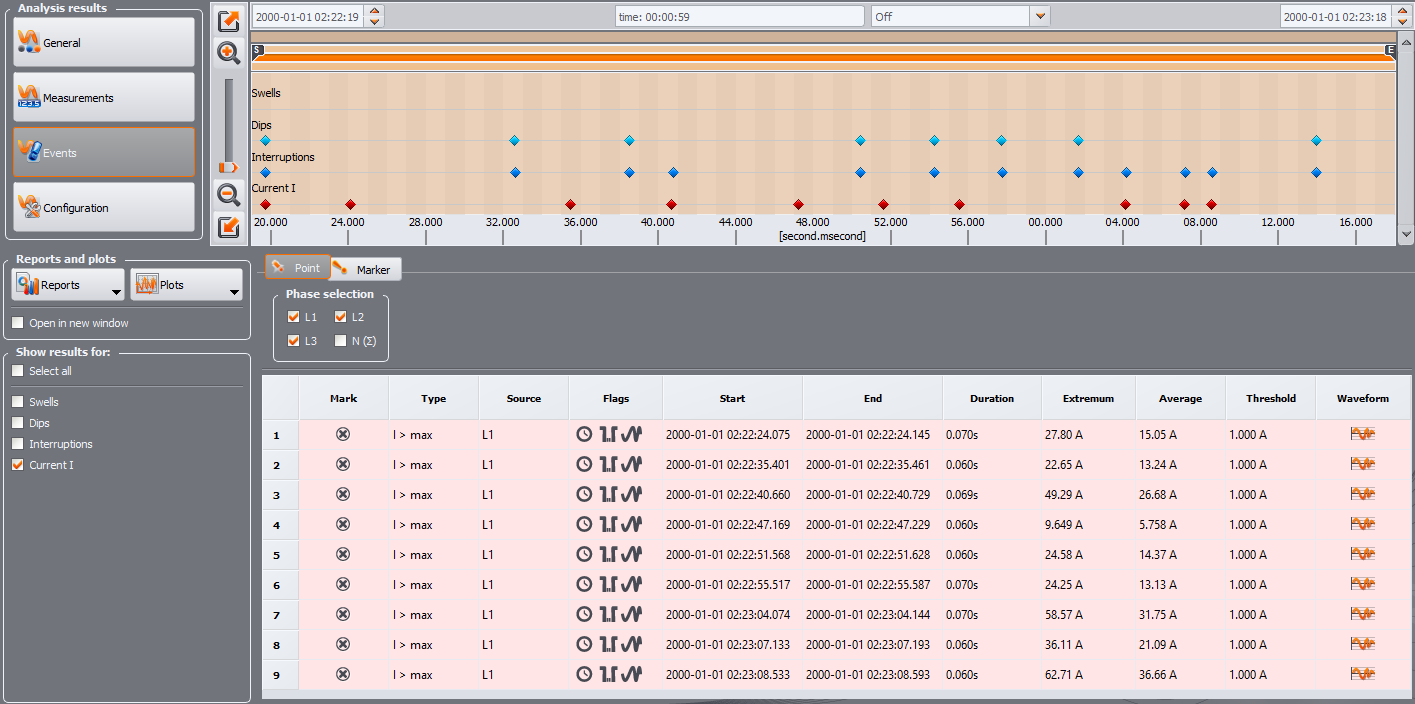This screenshot has height=704, width=1415.
Task: Click the start marker S on range bar
Action: pyautogui.click(x=257, y=49)
